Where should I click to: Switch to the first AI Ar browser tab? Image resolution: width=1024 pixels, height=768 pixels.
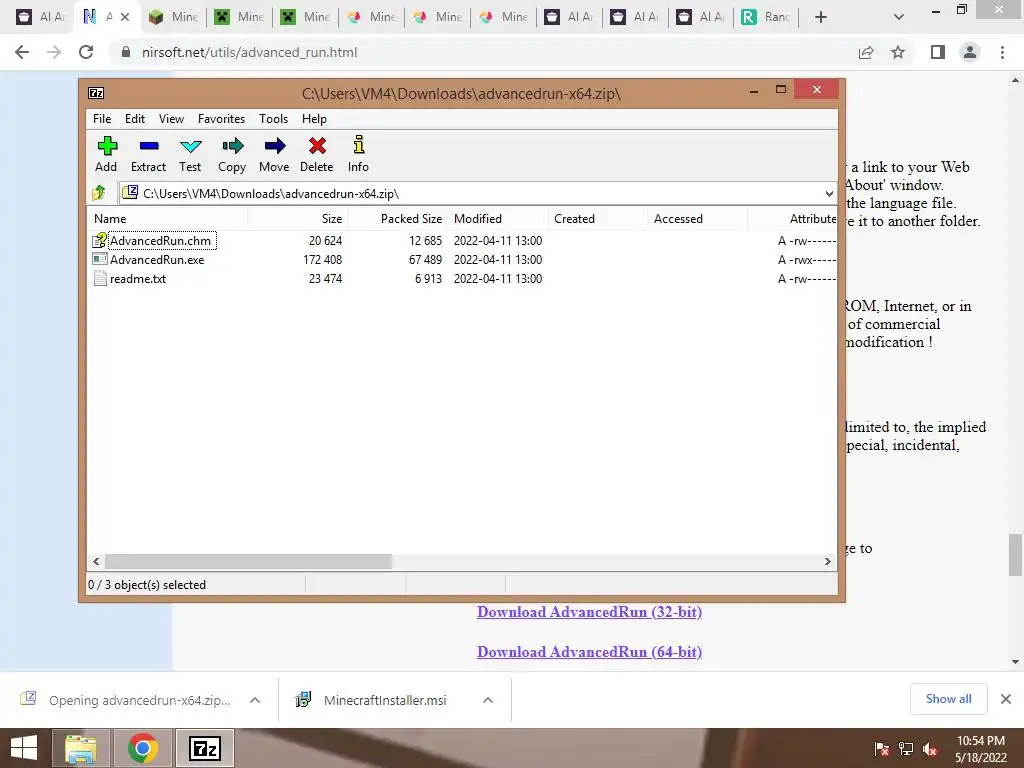tap(39, 17)
